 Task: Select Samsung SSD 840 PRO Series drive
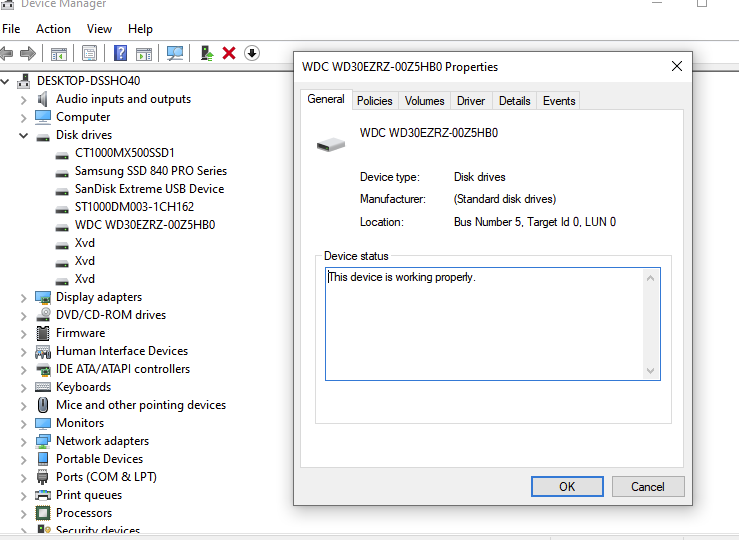pos(151,171)
